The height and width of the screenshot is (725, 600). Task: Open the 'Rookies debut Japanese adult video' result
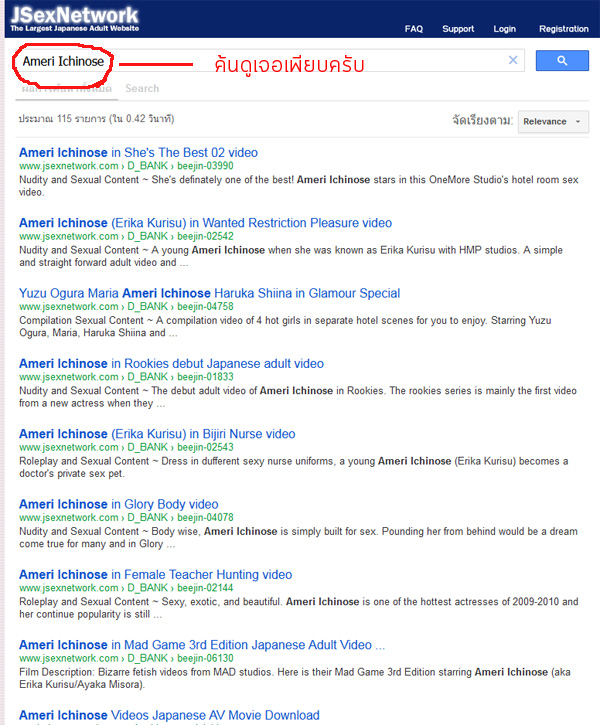[171, 363]
